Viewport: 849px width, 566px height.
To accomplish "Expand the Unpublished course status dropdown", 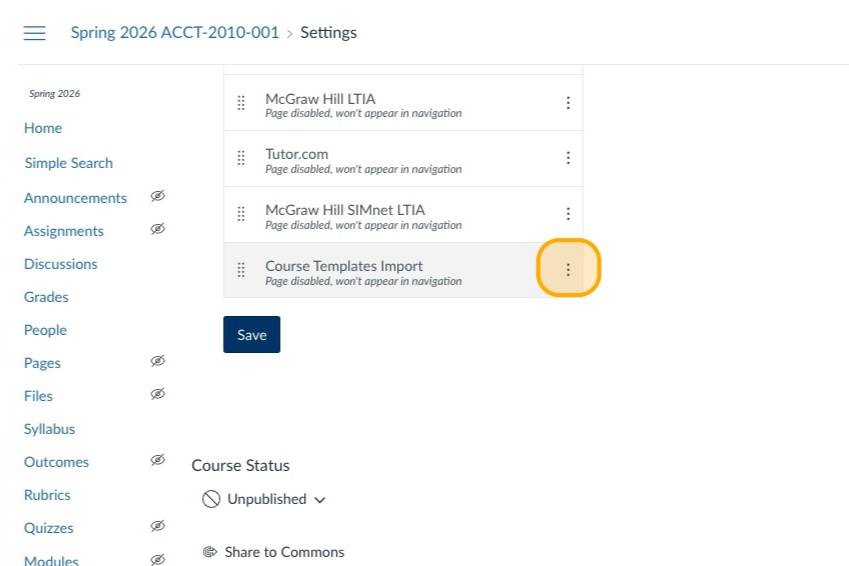I will click(x=320, y=499).
